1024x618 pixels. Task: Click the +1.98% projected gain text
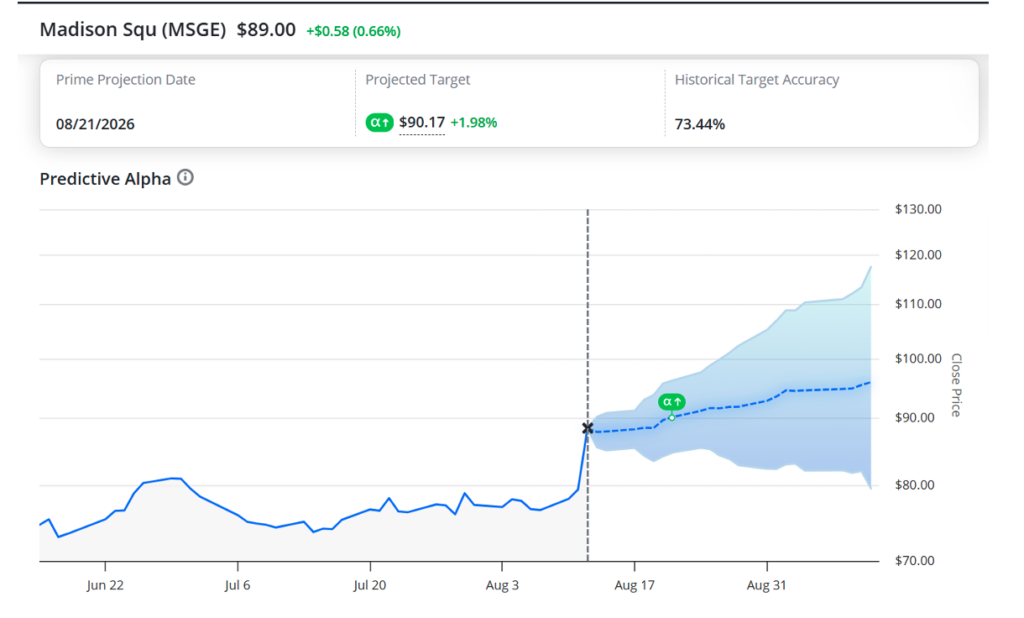473,122
